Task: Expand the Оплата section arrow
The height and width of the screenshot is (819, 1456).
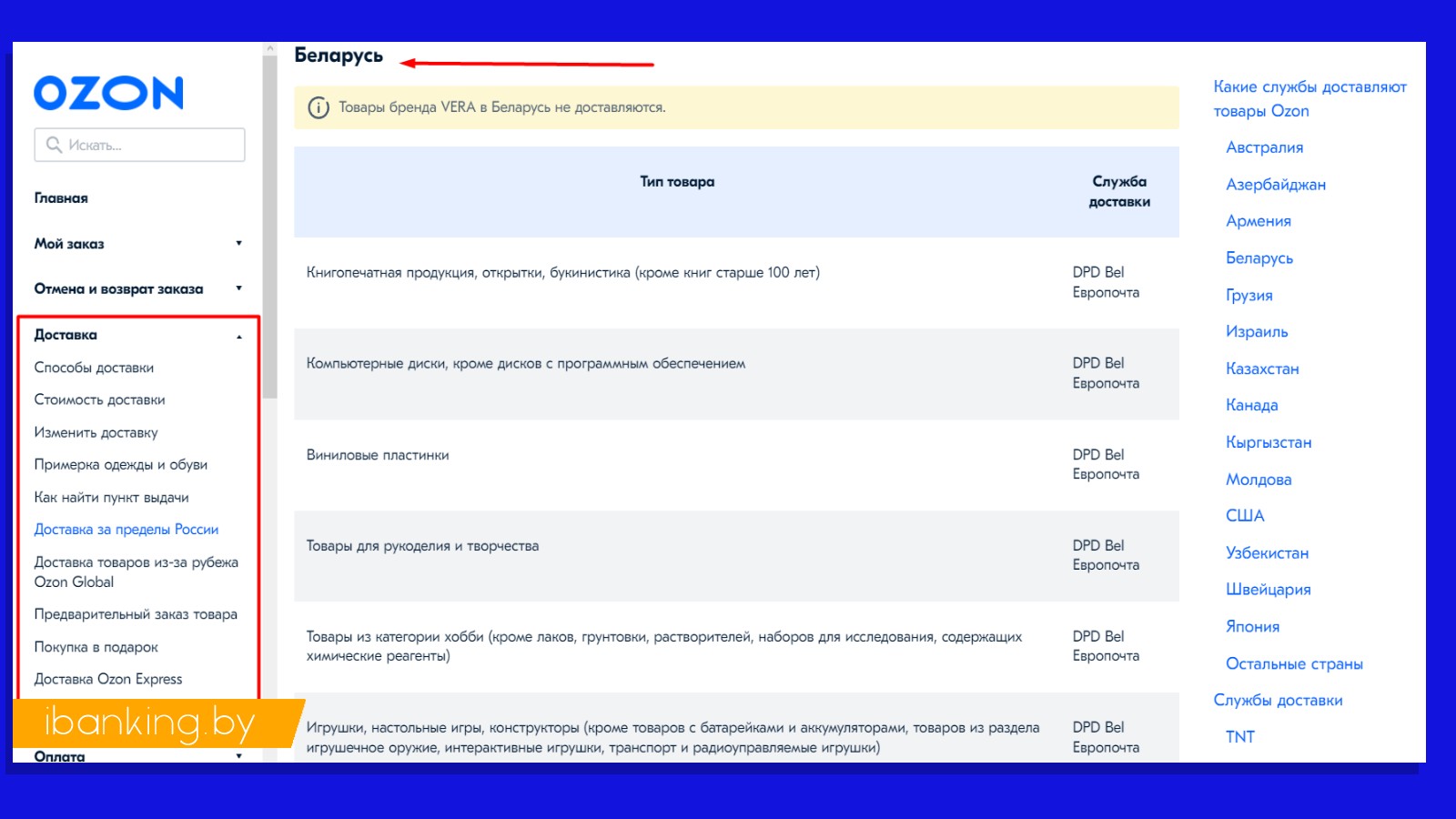Action: coord(239,756)
